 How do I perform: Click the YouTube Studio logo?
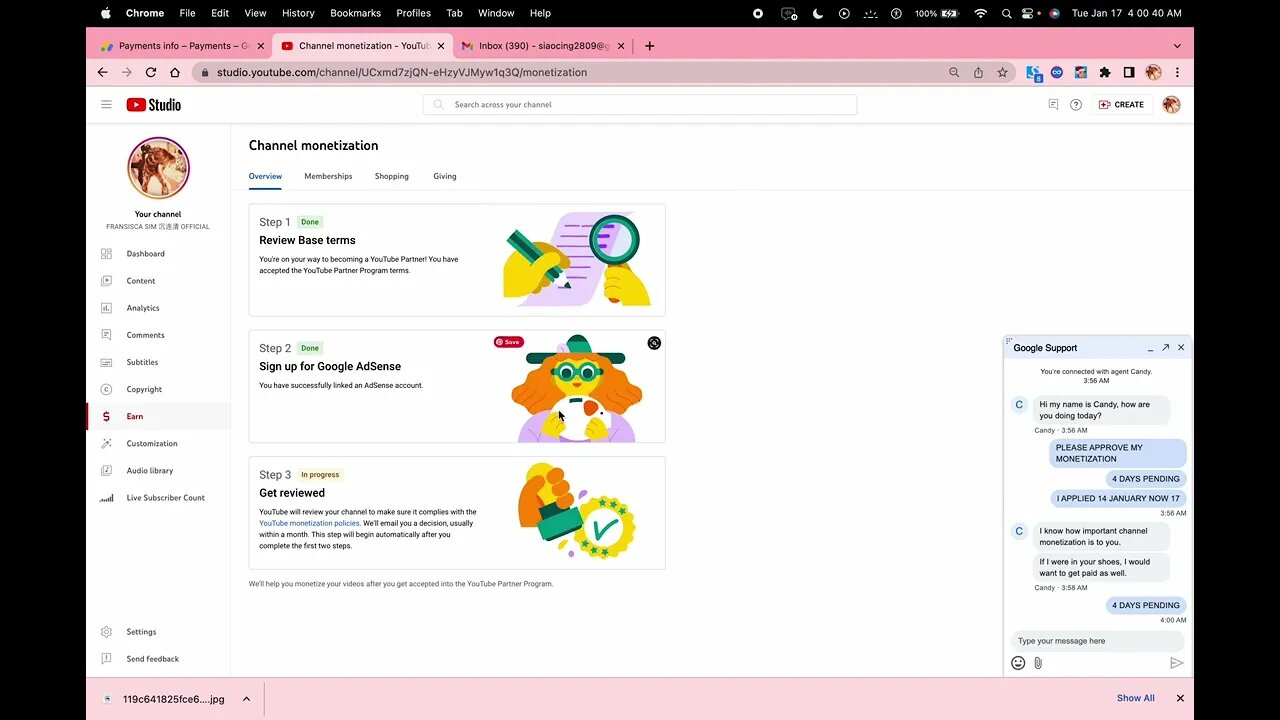tap(153, 104)
